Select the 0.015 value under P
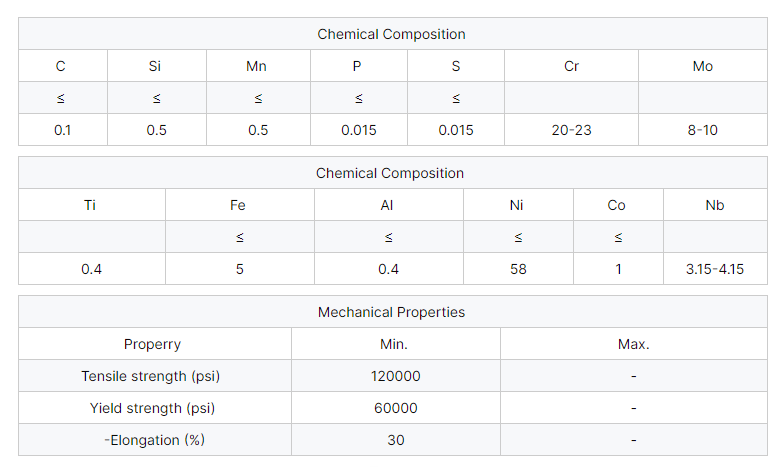This screenshot has width=780, height=467. pyautogui.click(x=359, y=130)
